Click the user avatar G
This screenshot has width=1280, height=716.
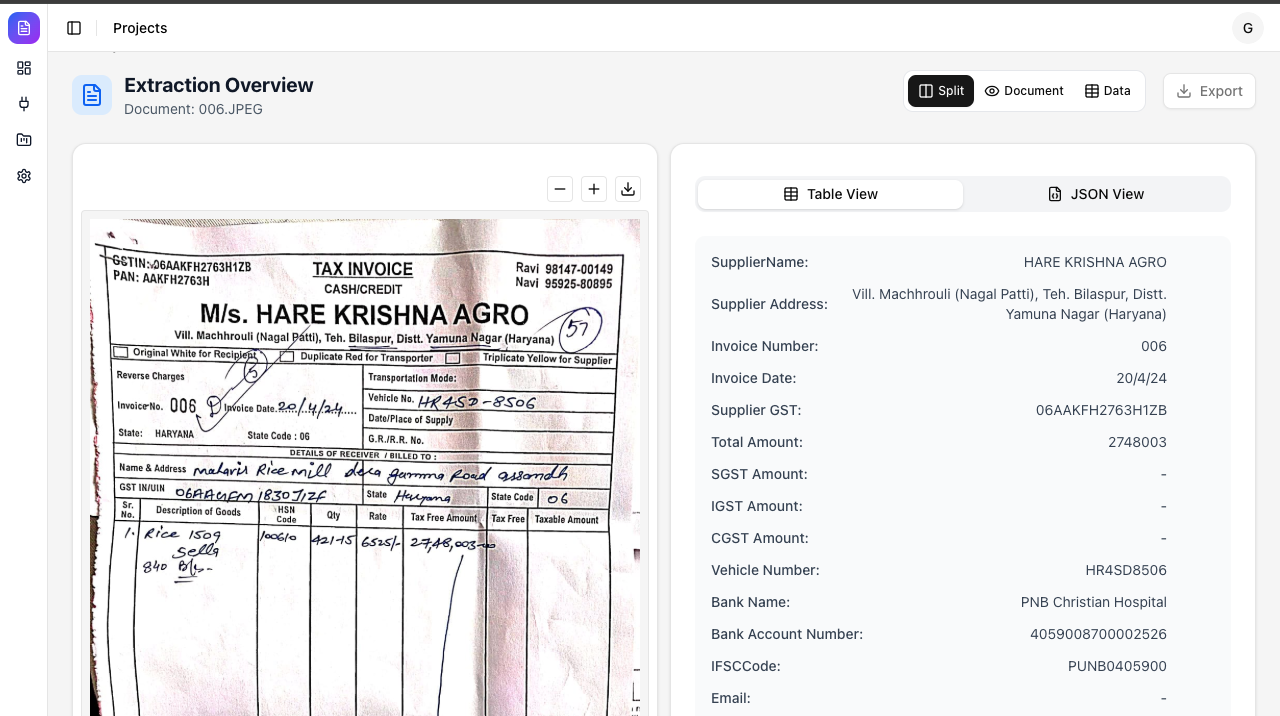coord(1248,28)
